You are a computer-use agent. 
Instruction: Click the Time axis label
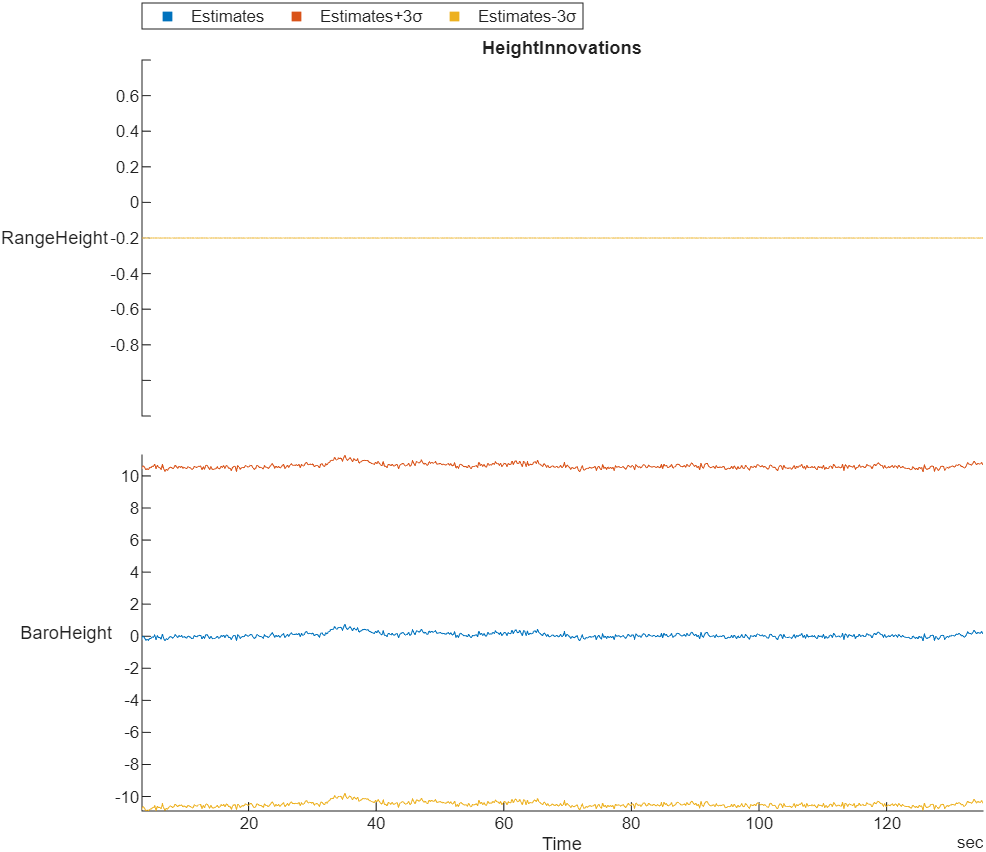point(562,843)
